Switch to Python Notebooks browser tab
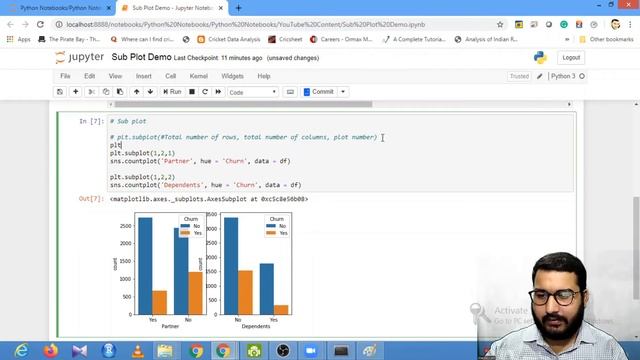The width and height of the screenshot is (640, 360). tap(61, 8)
